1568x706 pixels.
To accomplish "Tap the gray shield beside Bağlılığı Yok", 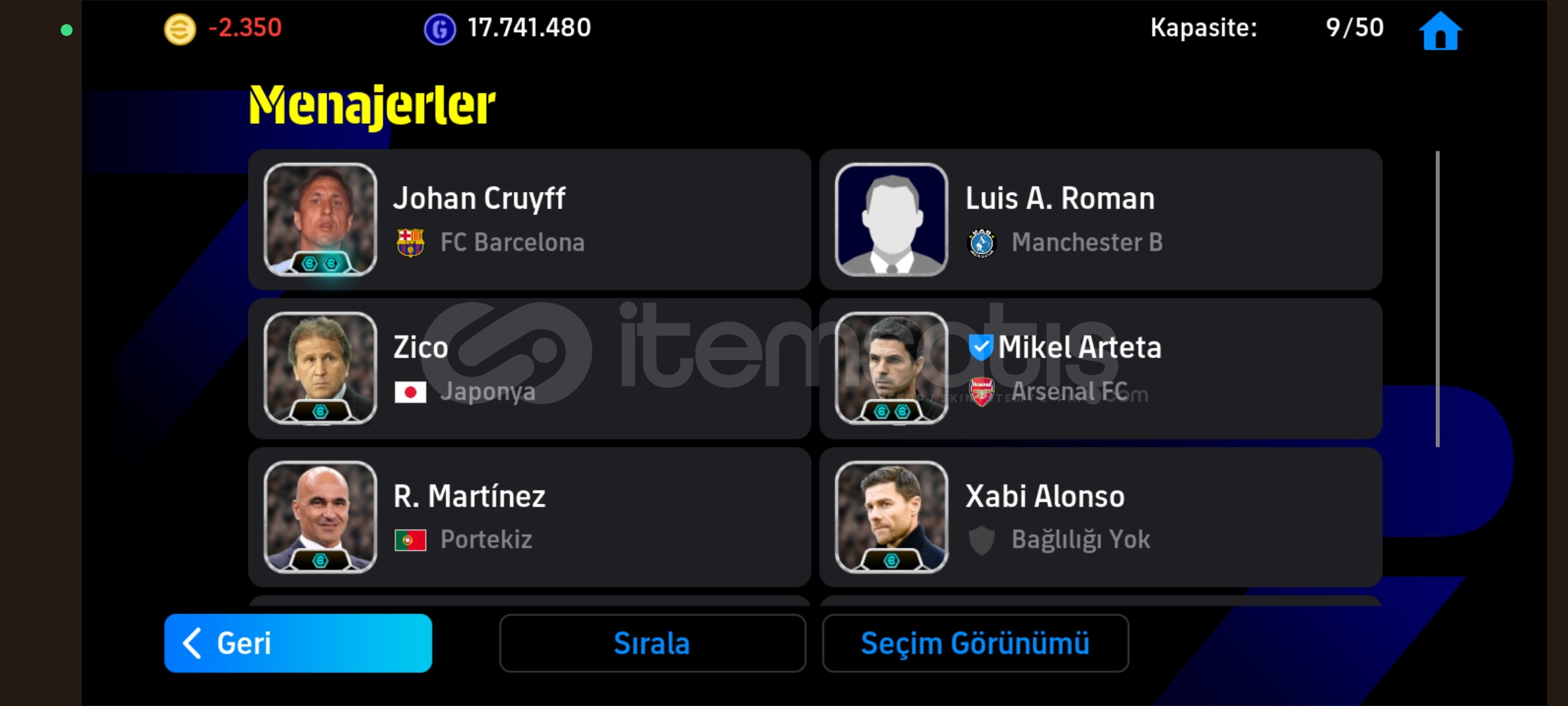I will pyautogui.click(x=981, y=541).
